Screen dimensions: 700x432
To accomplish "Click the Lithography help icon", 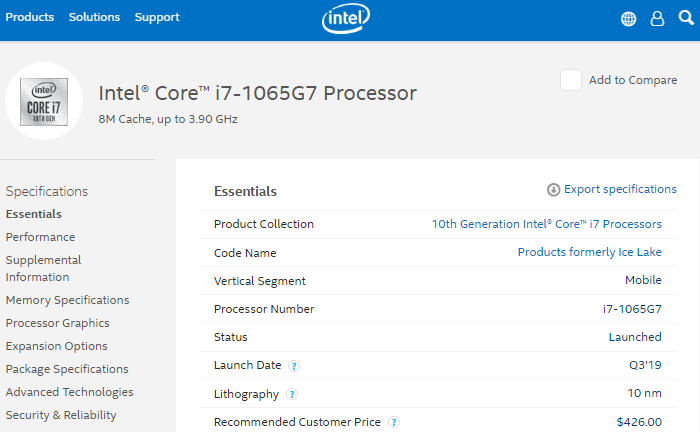I will point(292,394).
